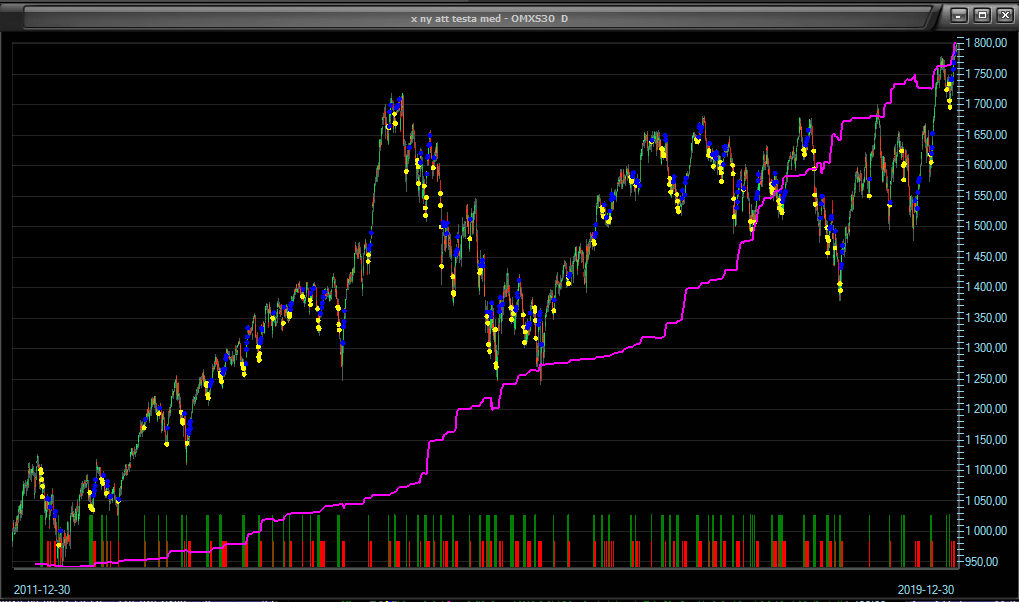Viewport: 1019px width, 602px height.
Task: Click the 1 800,00 price axis label
Action: [x=985, y=44]
